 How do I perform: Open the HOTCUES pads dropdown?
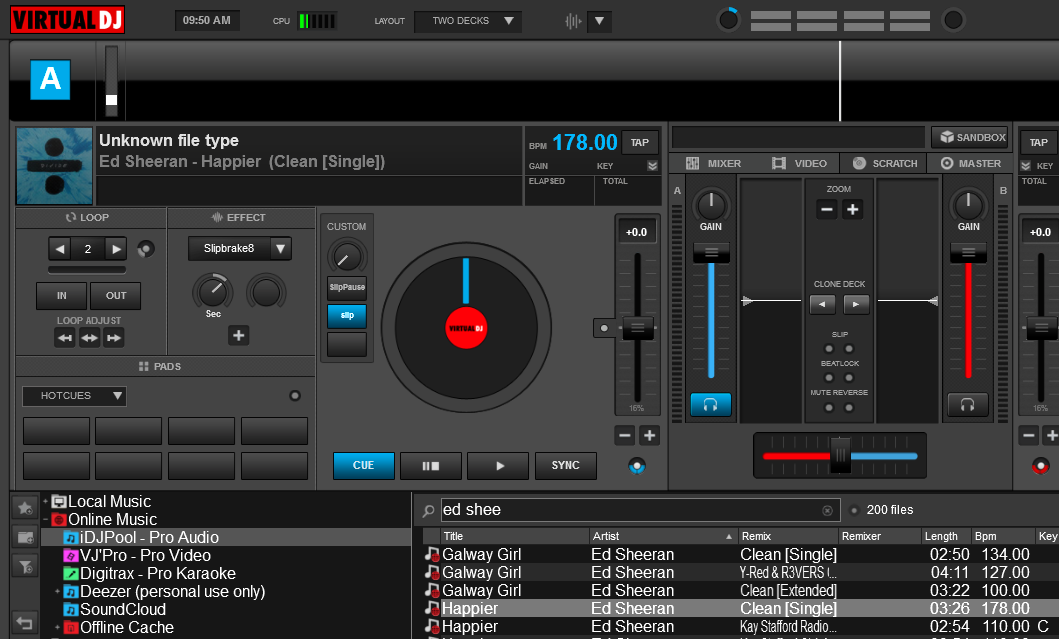click(74, 396)
